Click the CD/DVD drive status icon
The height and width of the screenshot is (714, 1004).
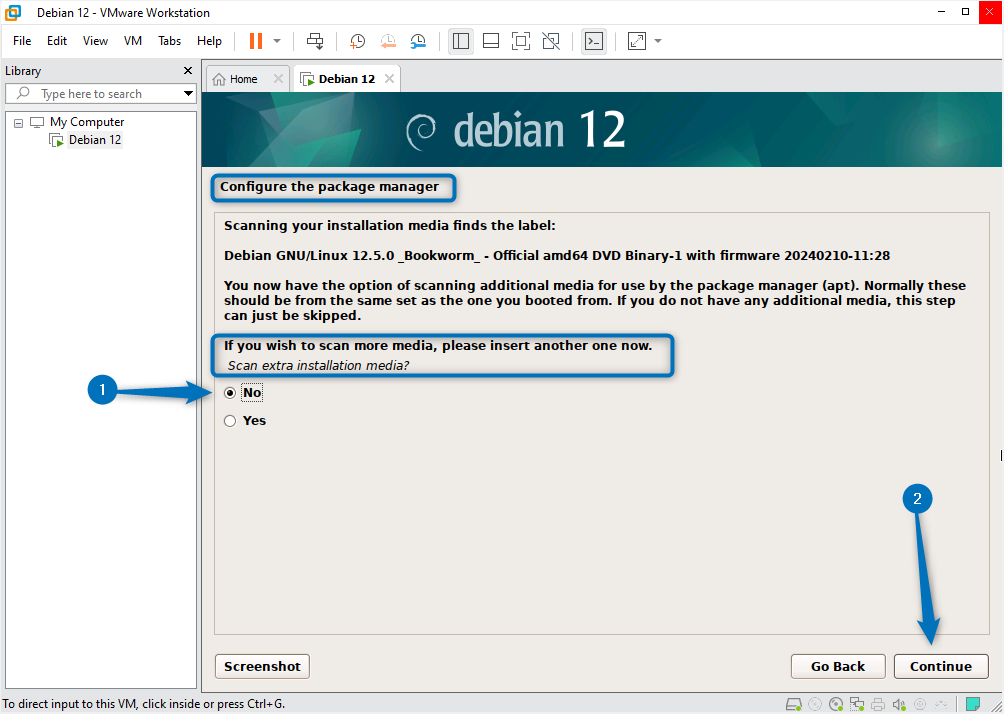point(836,704)
